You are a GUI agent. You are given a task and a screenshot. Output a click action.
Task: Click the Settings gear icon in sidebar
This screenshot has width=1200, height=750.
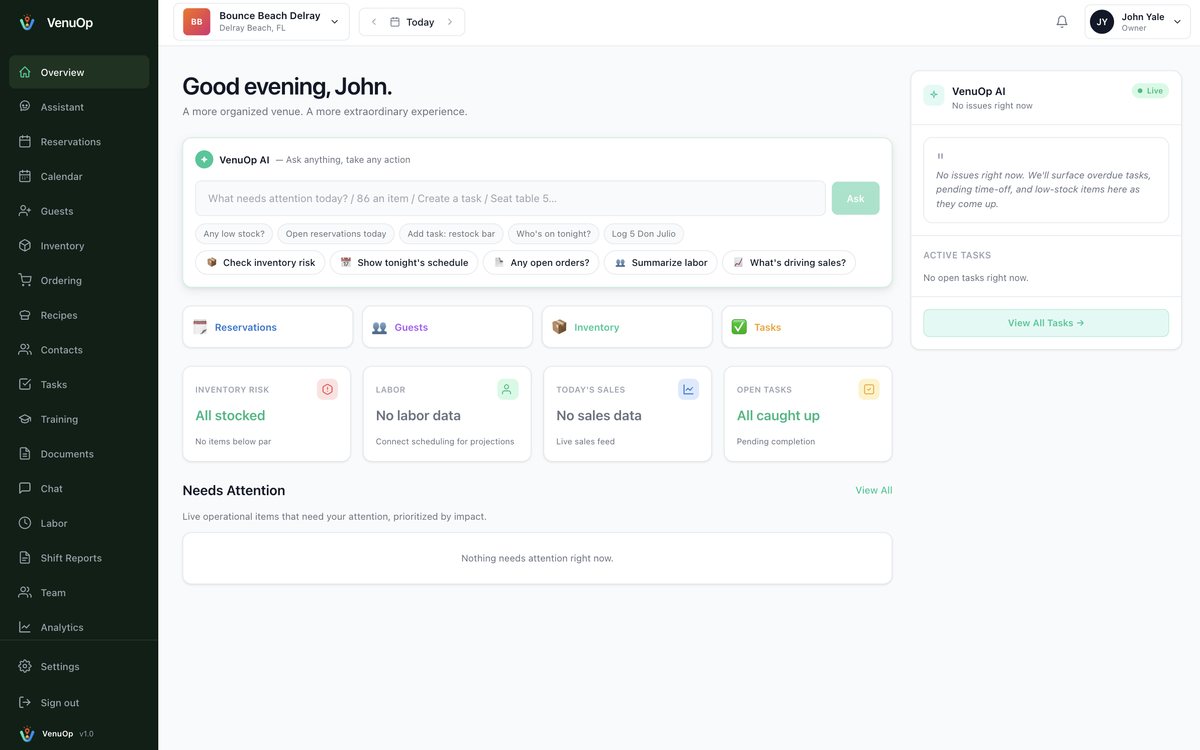coord(25,666)
